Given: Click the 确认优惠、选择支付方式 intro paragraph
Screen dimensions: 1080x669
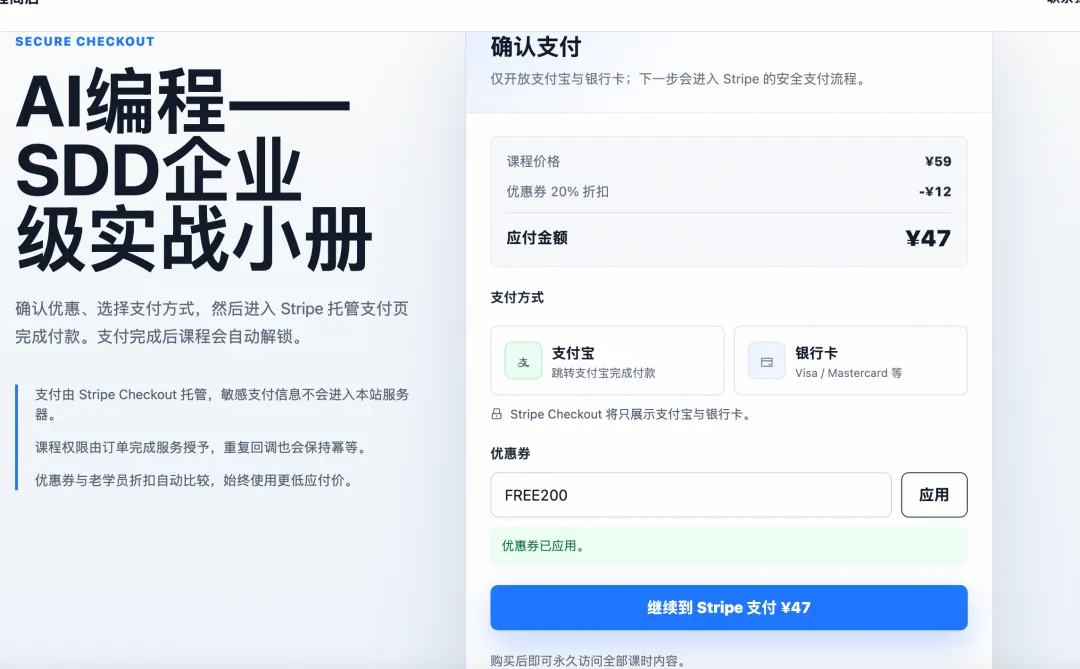Looking at the screenshot, I should (212, 322).
